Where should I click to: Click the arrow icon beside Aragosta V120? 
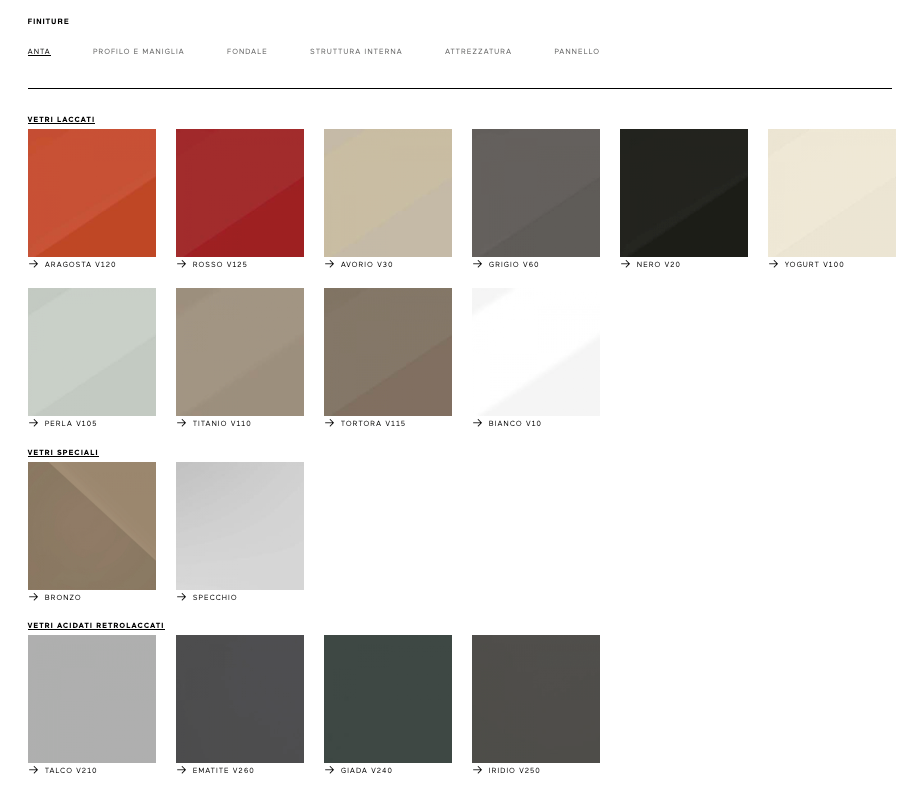click(34, 264)
